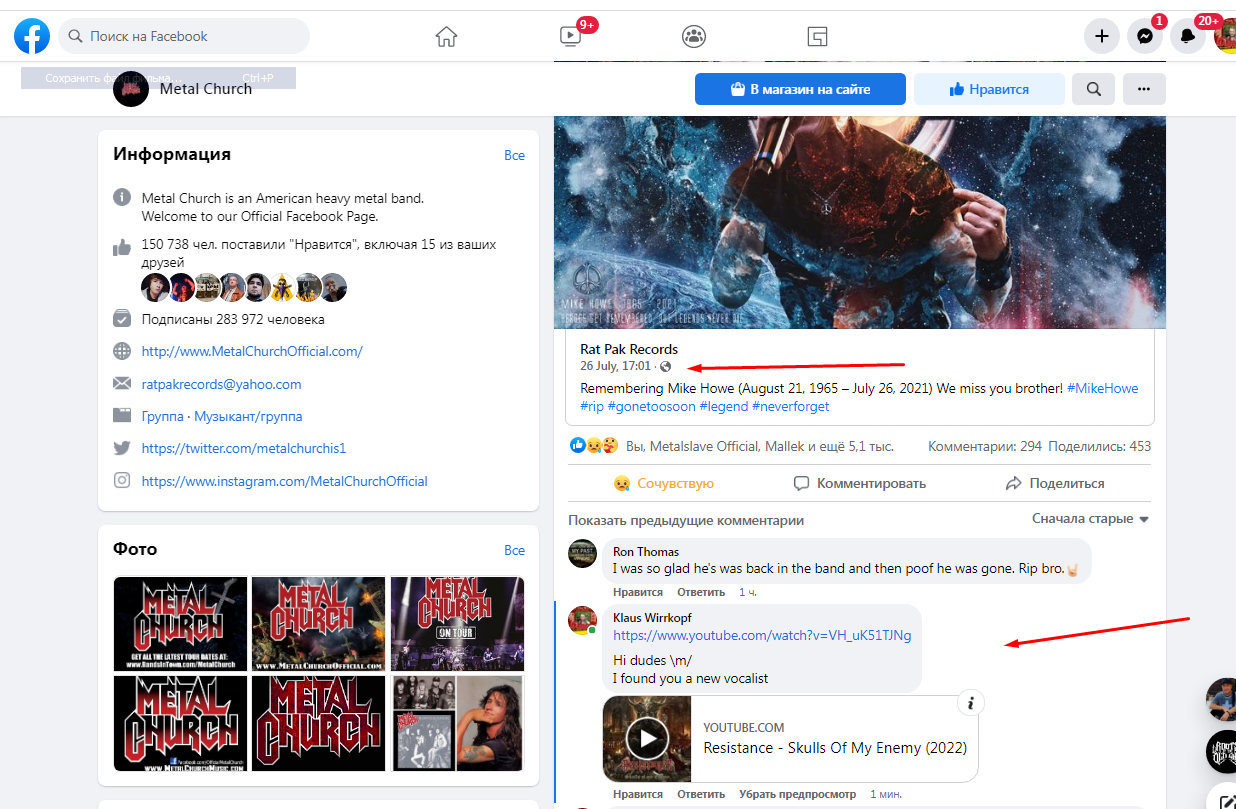This screenshot has width=1236, height=809.
Task: Click the Klaus Wirrkopf name link
Action: [x=652, y=617]
